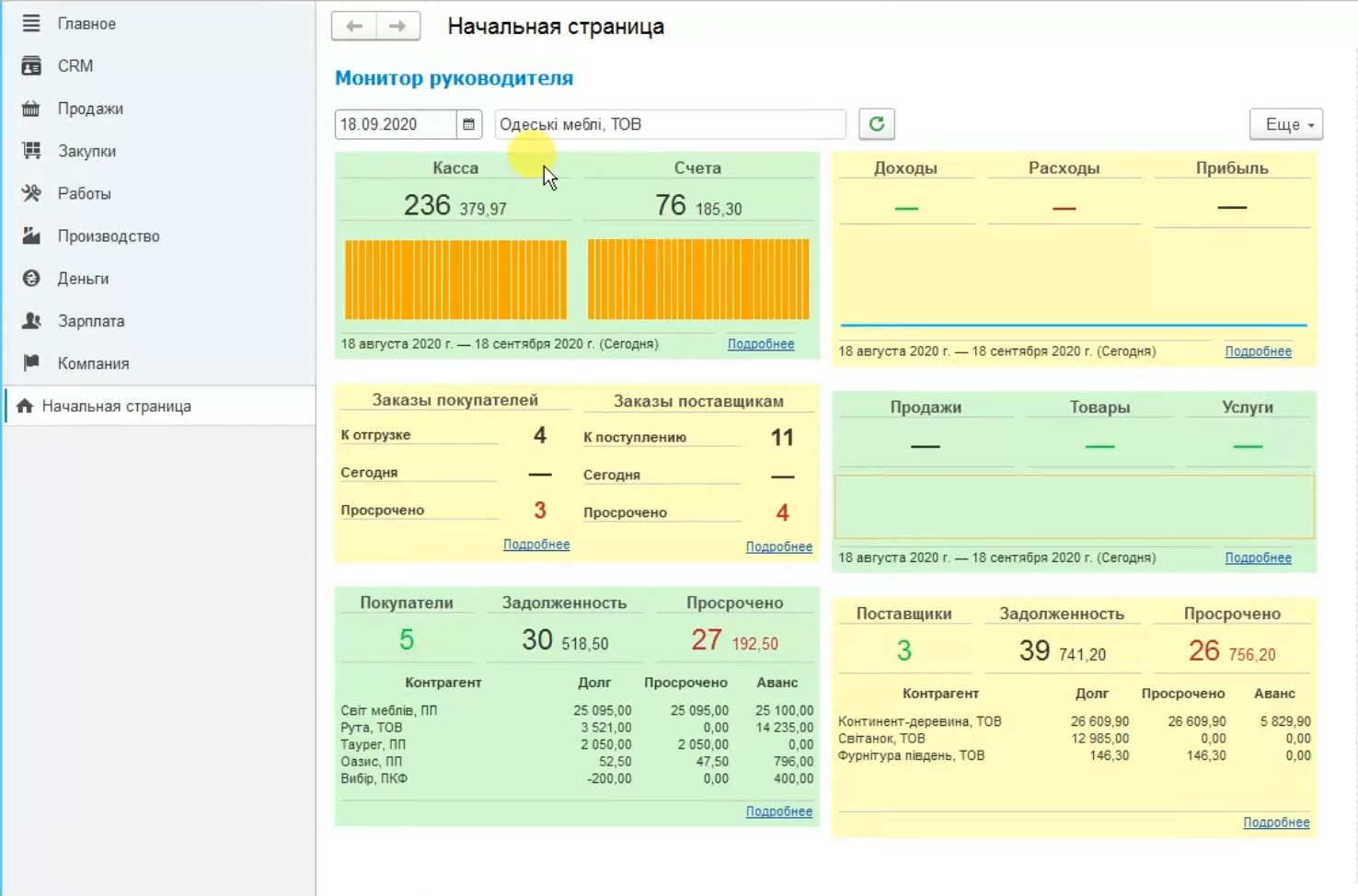Select the Таурер, ПП row
This screenshot has width=1358, height=896.
(577, 744)
